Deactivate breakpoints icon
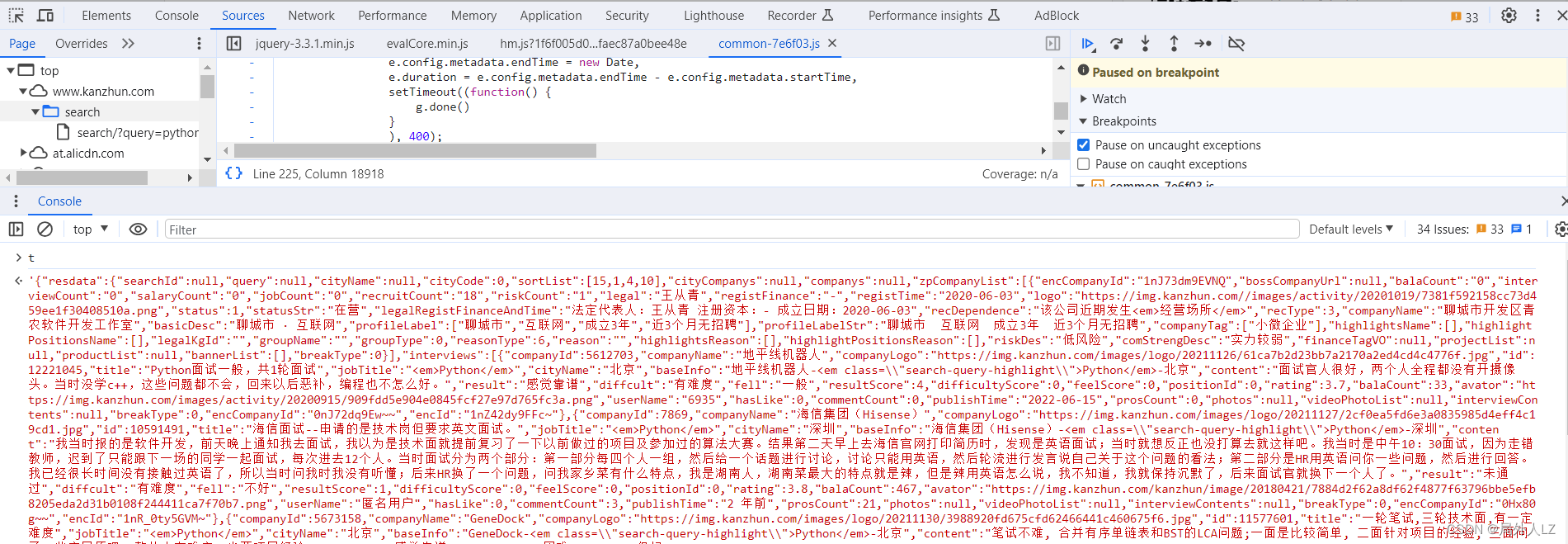1568x544 pixels. pos(1236,44)
